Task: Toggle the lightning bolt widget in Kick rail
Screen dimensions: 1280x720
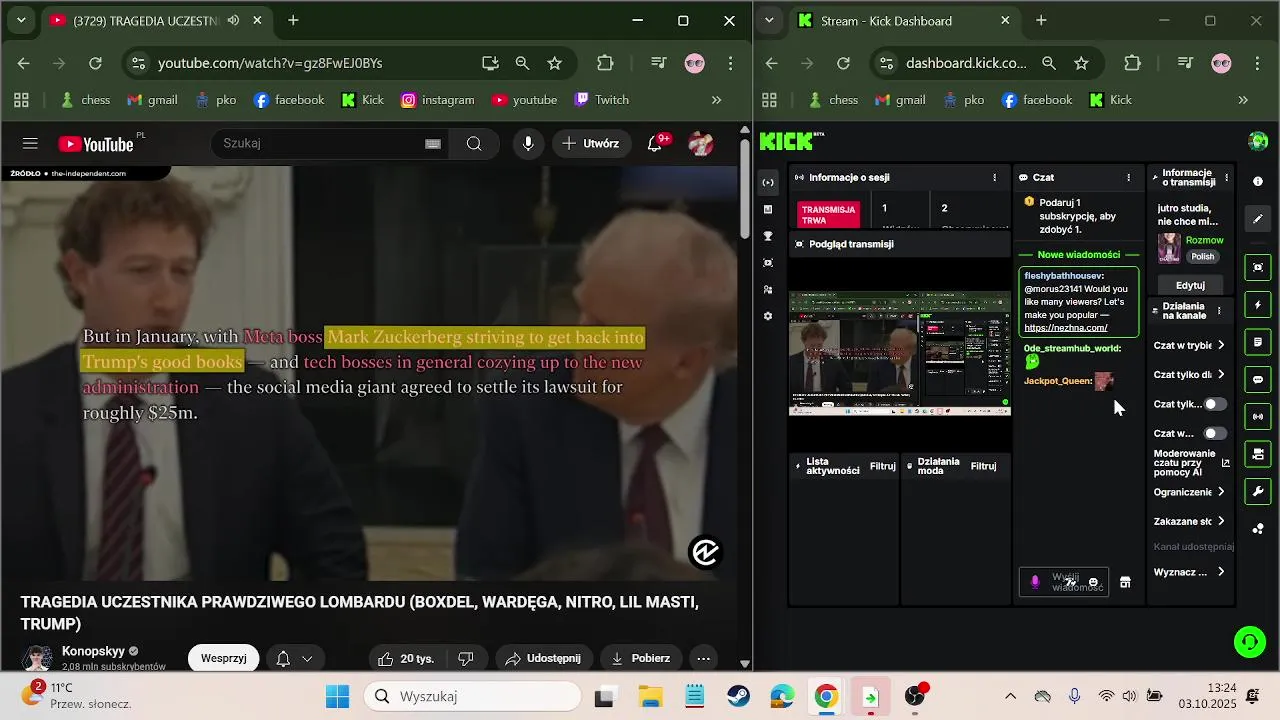Action: (x=1258, y=305)
